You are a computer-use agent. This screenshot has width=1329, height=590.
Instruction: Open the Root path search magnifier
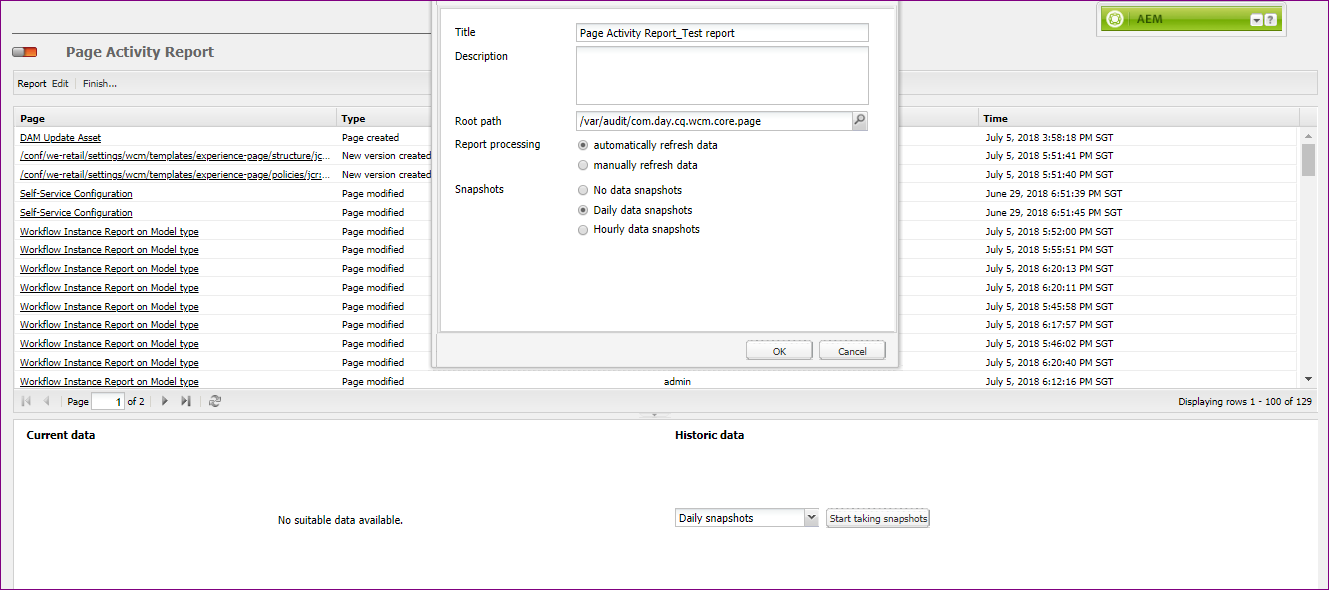tap(859, 120)
